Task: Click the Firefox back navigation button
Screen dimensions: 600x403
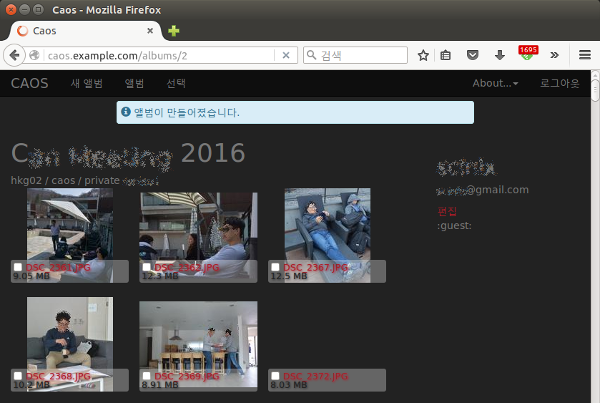Action: click(x=17, y=55)
